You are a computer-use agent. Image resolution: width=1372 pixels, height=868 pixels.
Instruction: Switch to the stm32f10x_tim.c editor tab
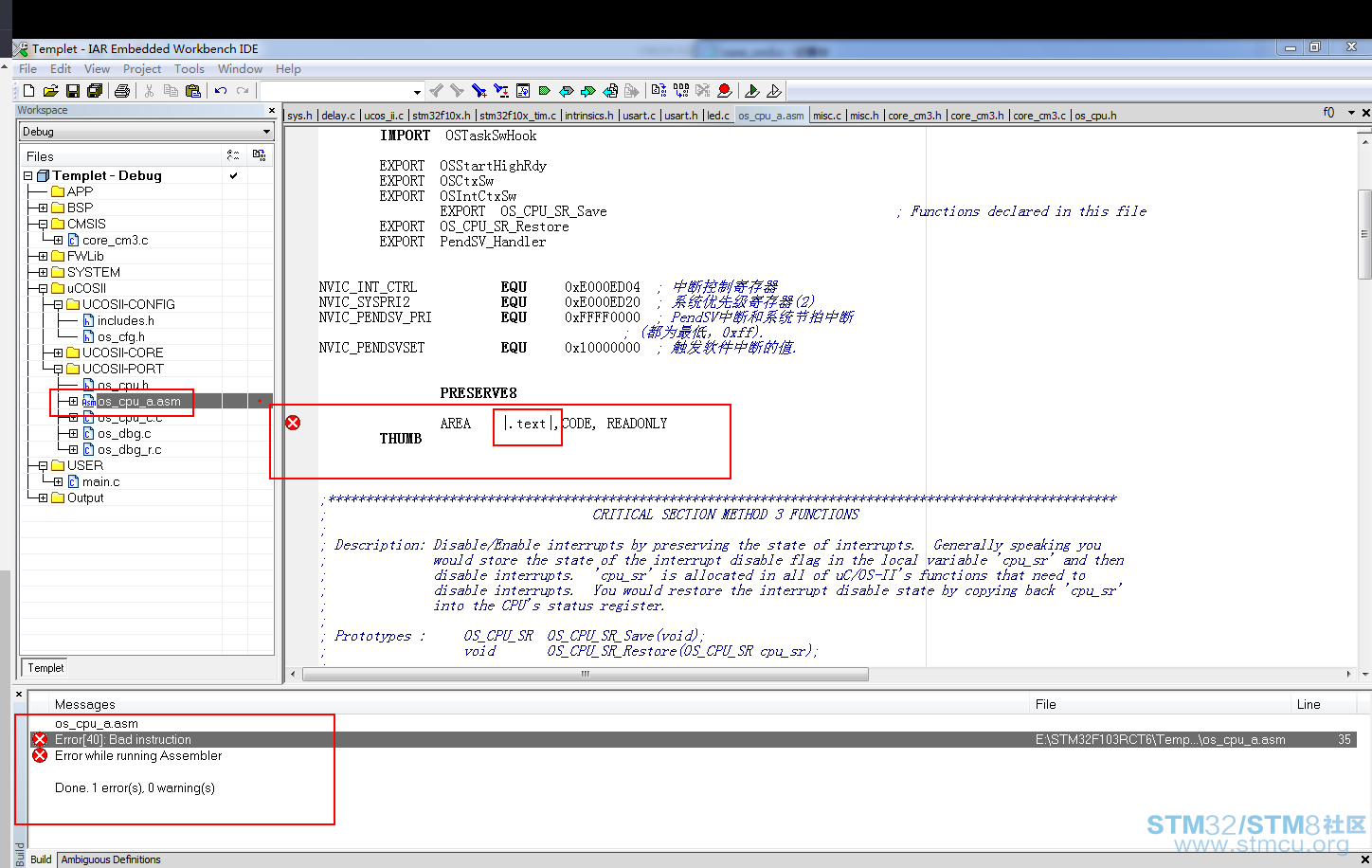coord(518,116)
